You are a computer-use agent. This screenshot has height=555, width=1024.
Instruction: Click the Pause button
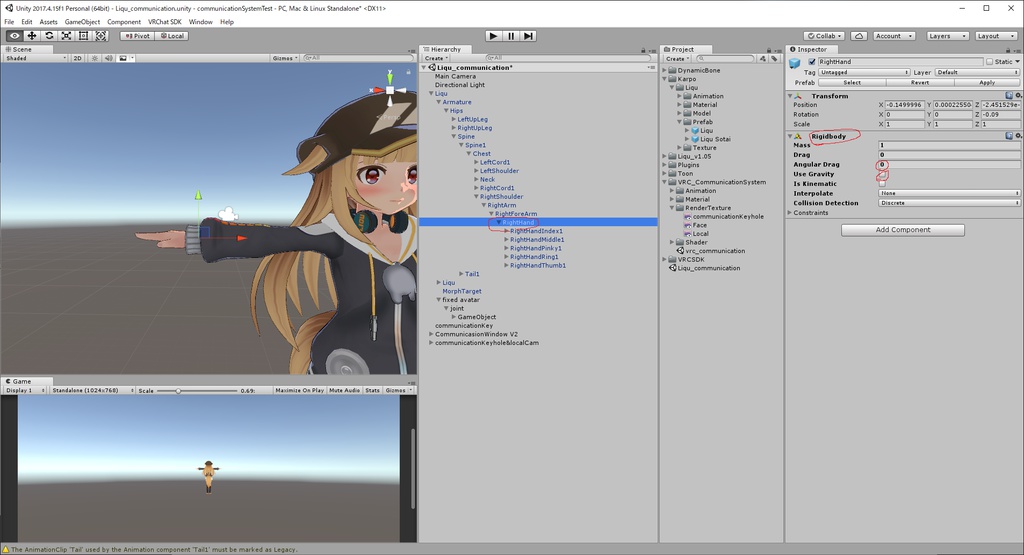pos(511,36)
